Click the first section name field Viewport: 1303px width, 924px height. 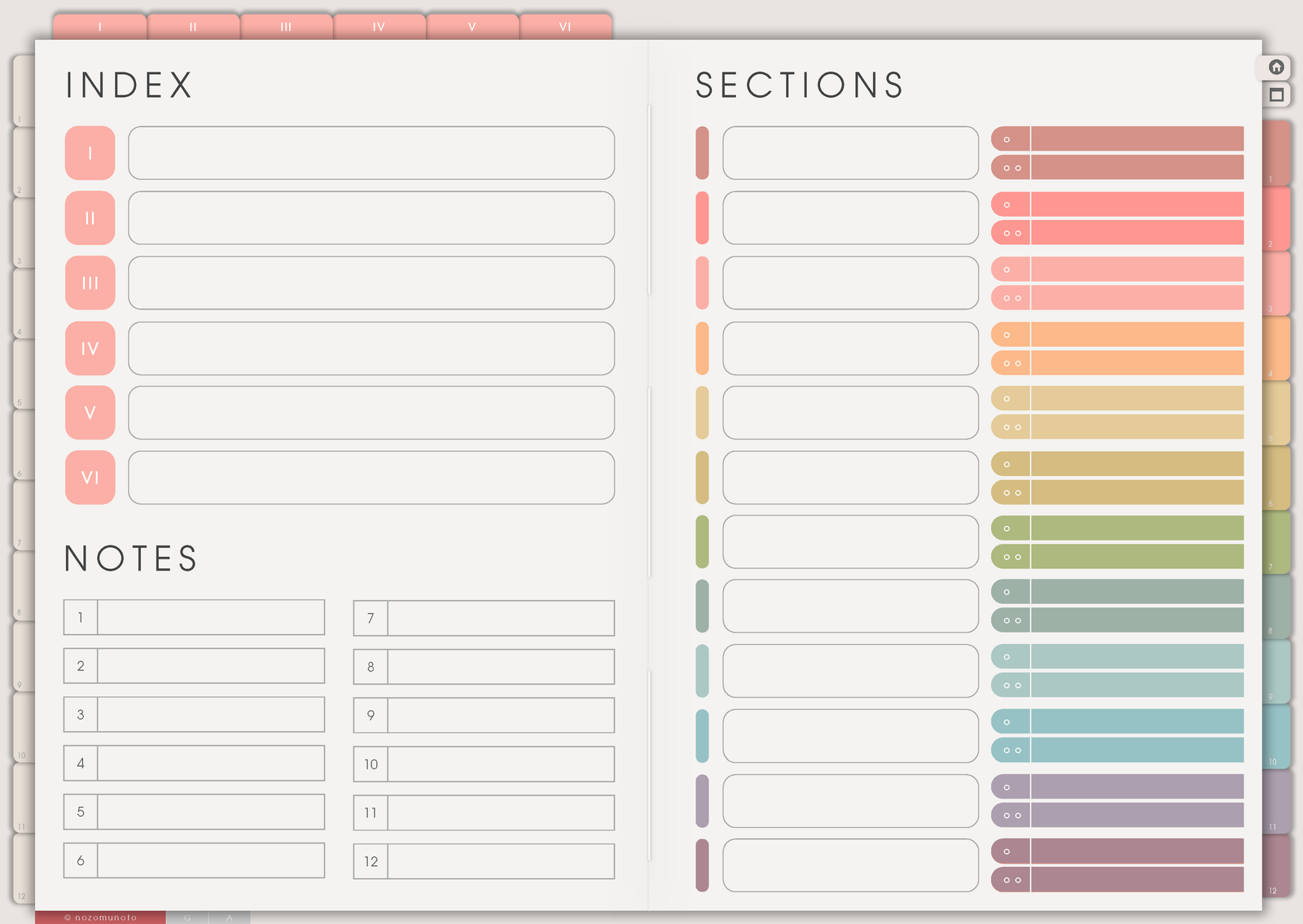click(x=850, y=153)
